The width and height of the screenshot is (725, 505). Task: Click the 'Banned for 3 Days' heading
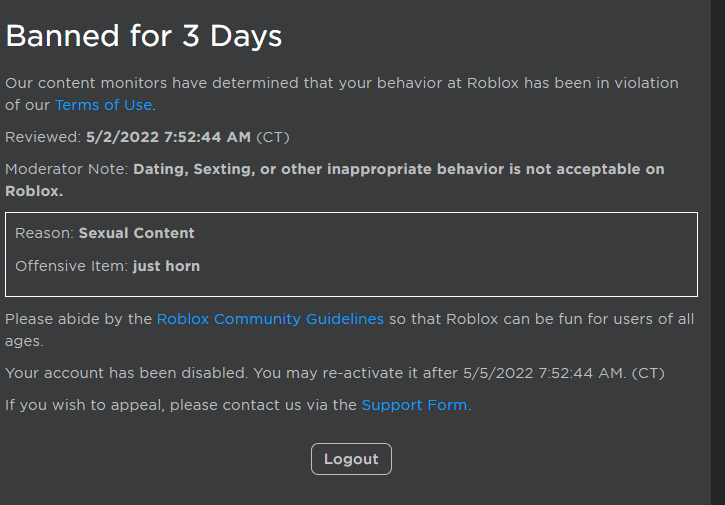pyautogui.click(x=144, y=37)
